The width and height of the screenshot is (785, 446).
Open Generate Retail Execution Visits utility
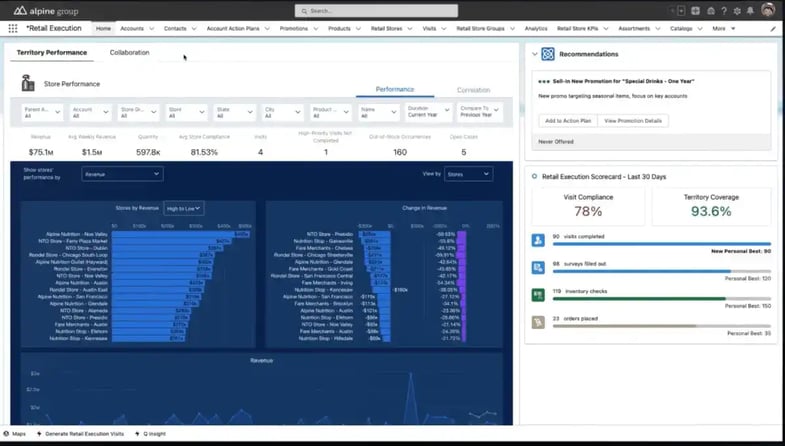(81, 434)
